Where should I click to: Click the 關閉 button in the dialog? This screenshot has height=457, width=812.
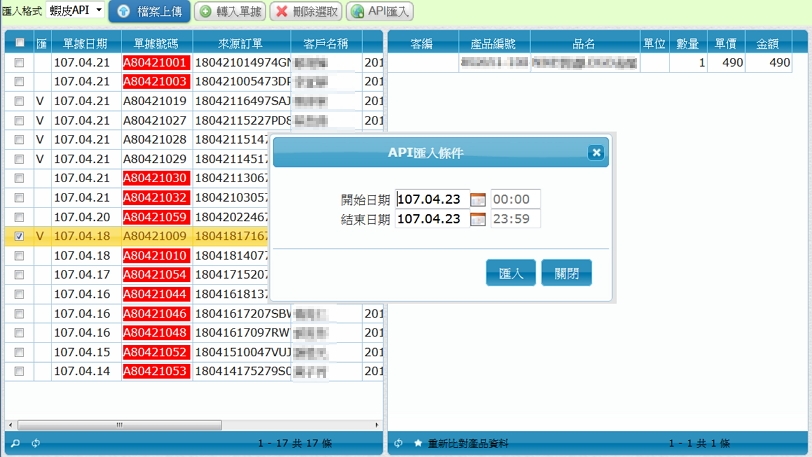click(566, 274)
